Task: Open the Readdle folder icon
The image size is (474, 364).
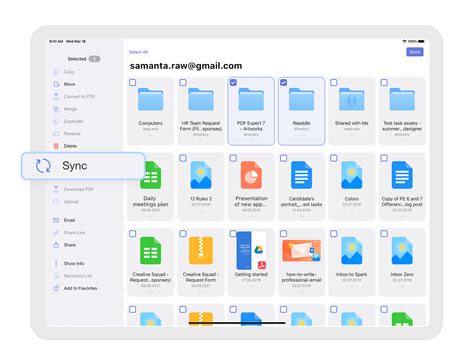Action: coord(301,99)
